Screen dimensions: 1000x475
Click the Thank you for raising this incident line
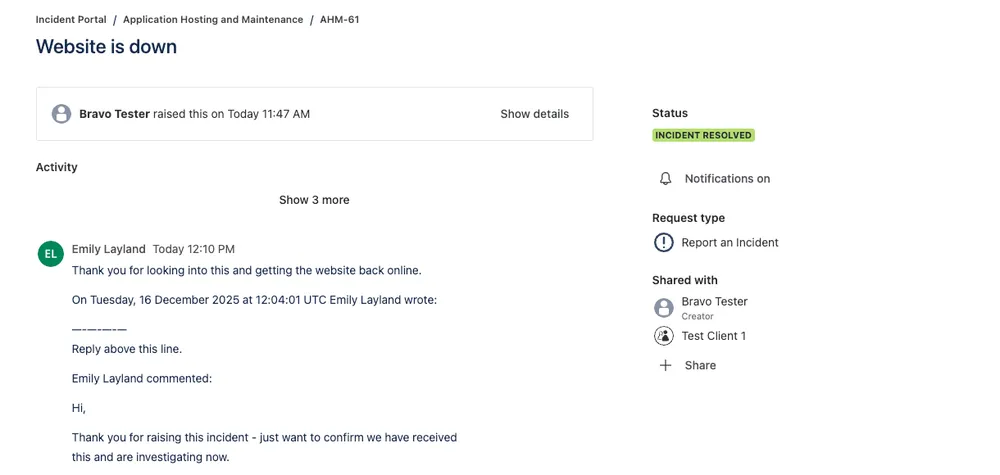point(264,437)
